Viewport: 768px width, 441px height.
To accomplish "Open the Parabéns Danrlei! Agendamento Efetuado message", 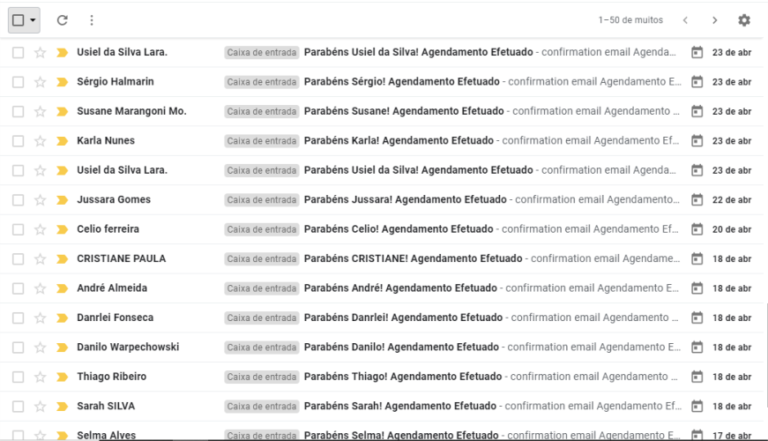I will click(400, 318).
